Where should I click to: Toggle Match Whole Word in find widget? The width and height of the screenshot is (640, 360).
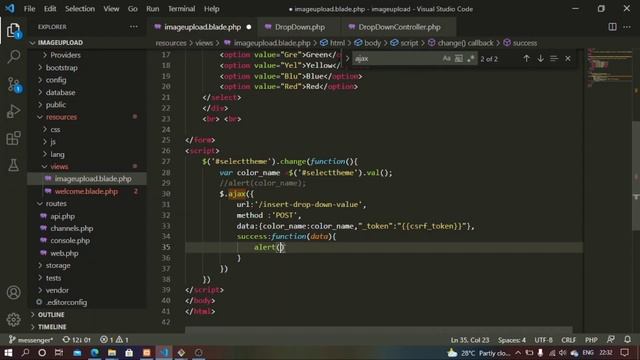[459, 58]
